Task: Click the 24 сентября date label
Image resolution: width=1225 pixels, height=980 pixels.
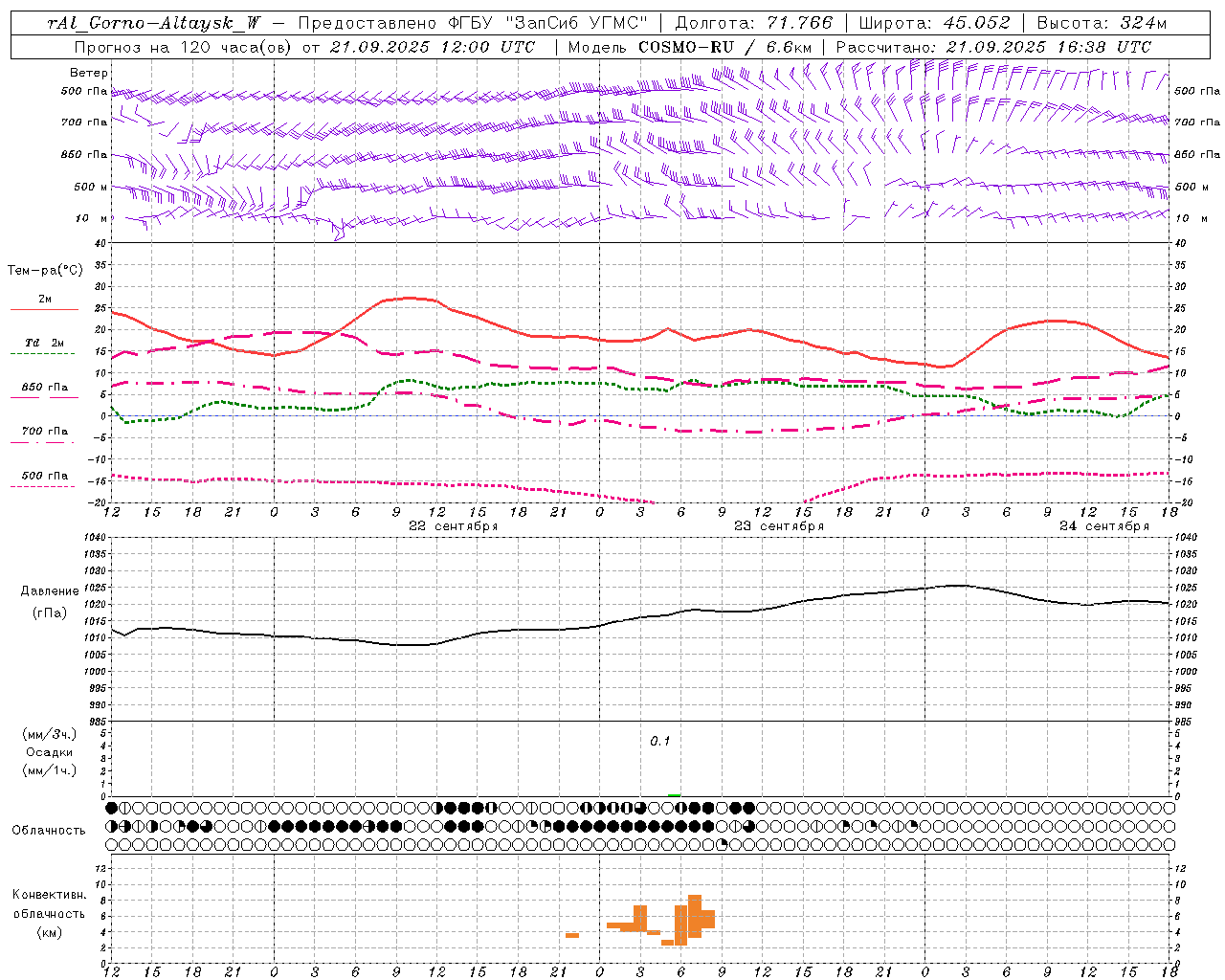Action: click(x=1104, y=526)
